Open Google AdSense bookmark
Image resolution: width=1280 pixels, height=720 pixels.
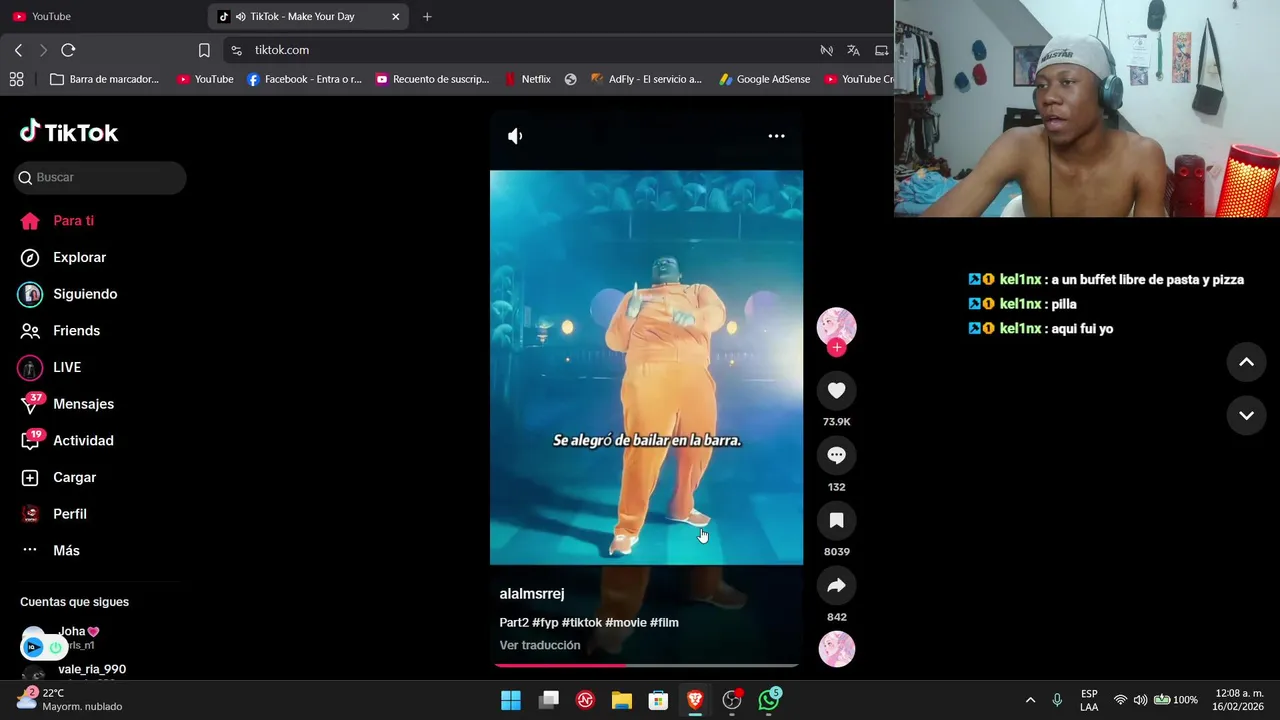[764, 79]
